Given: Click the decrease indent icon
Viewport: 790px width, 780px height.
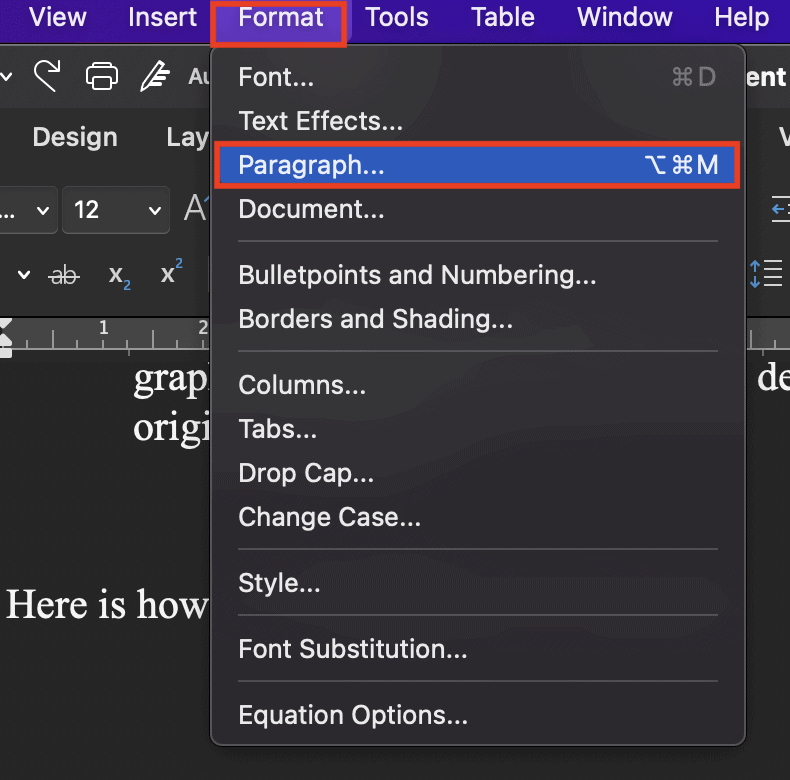Looking at the screenshot, I should 780,209.
